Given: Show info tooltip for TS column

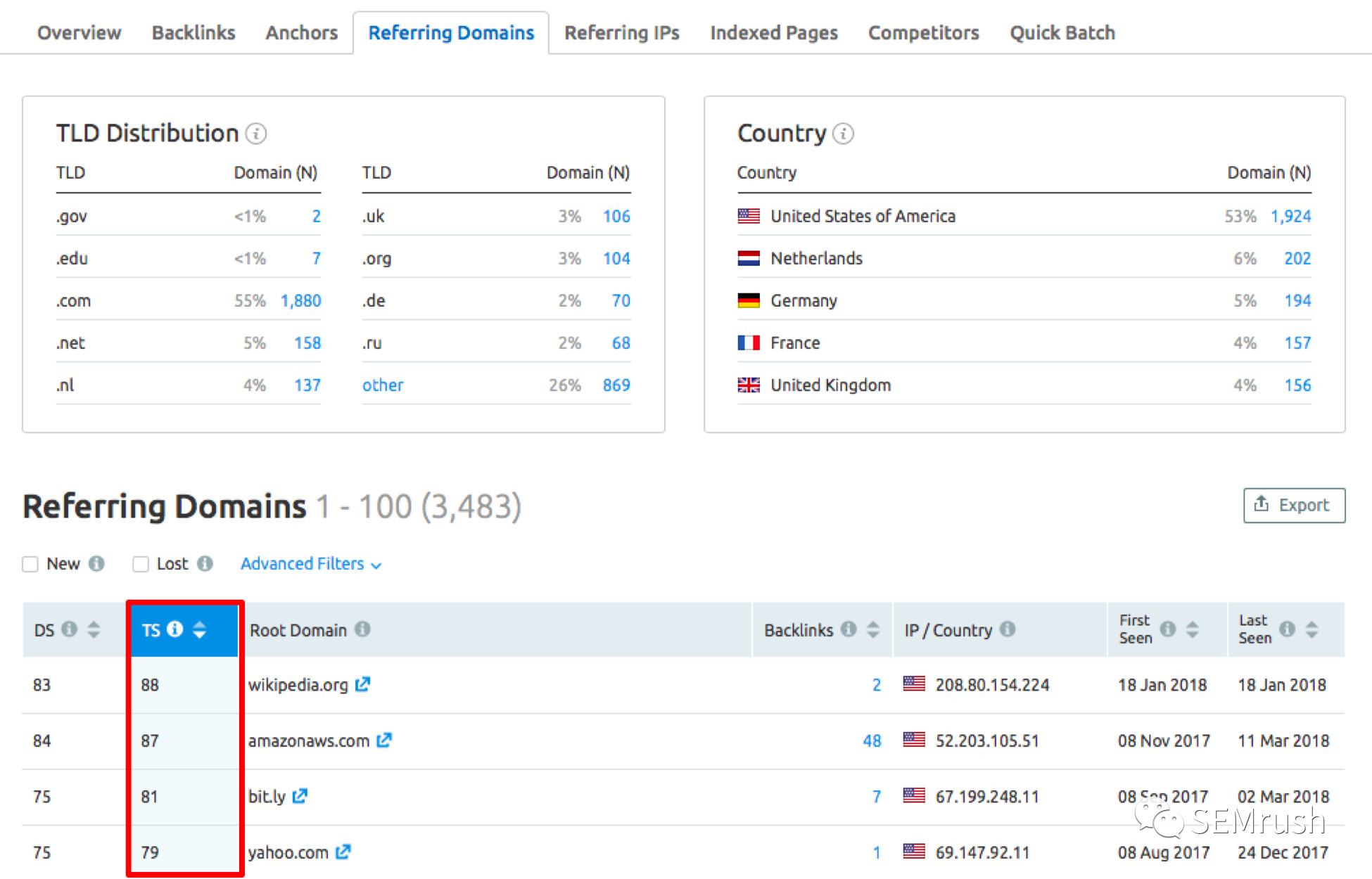Looking at the screenshot, I should tap(175, 629).
